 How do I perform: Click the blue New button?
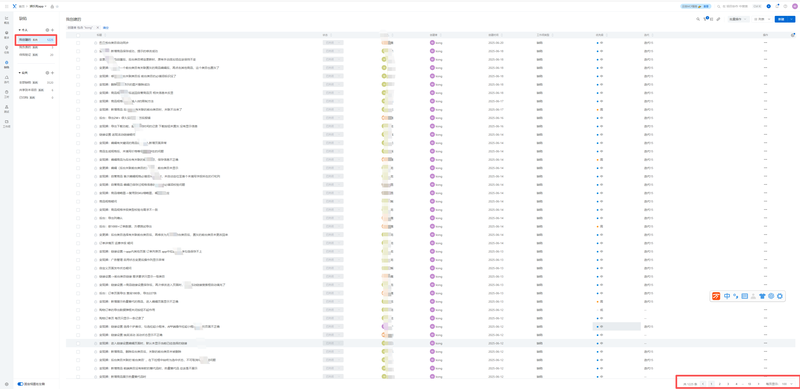click(x=784, y=19)
